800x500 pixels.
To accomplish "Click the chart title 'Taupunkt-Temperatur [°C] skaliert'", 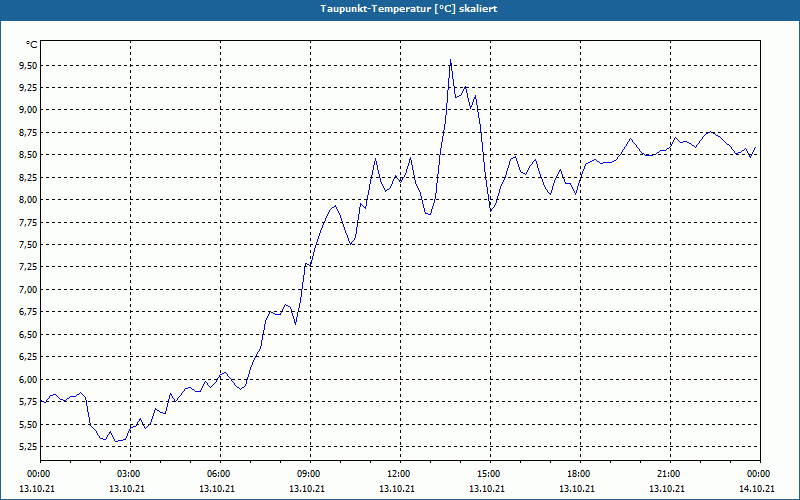I will [x=409, y=9].
